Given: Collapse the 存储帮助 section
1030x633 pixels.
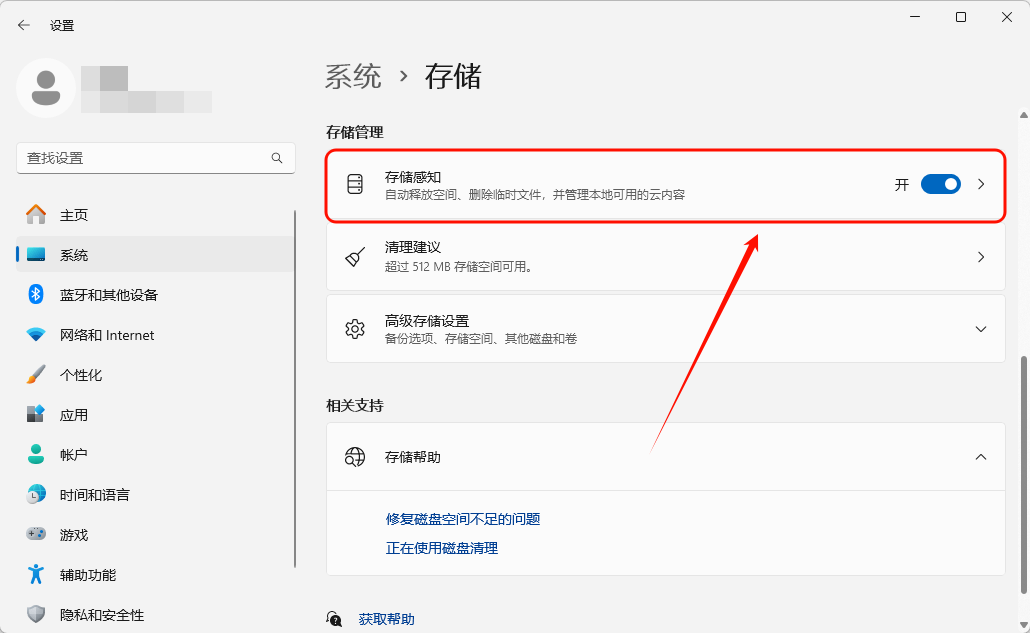Looking at the screenshot, I should pyautogui.click(x=981, y=457).
